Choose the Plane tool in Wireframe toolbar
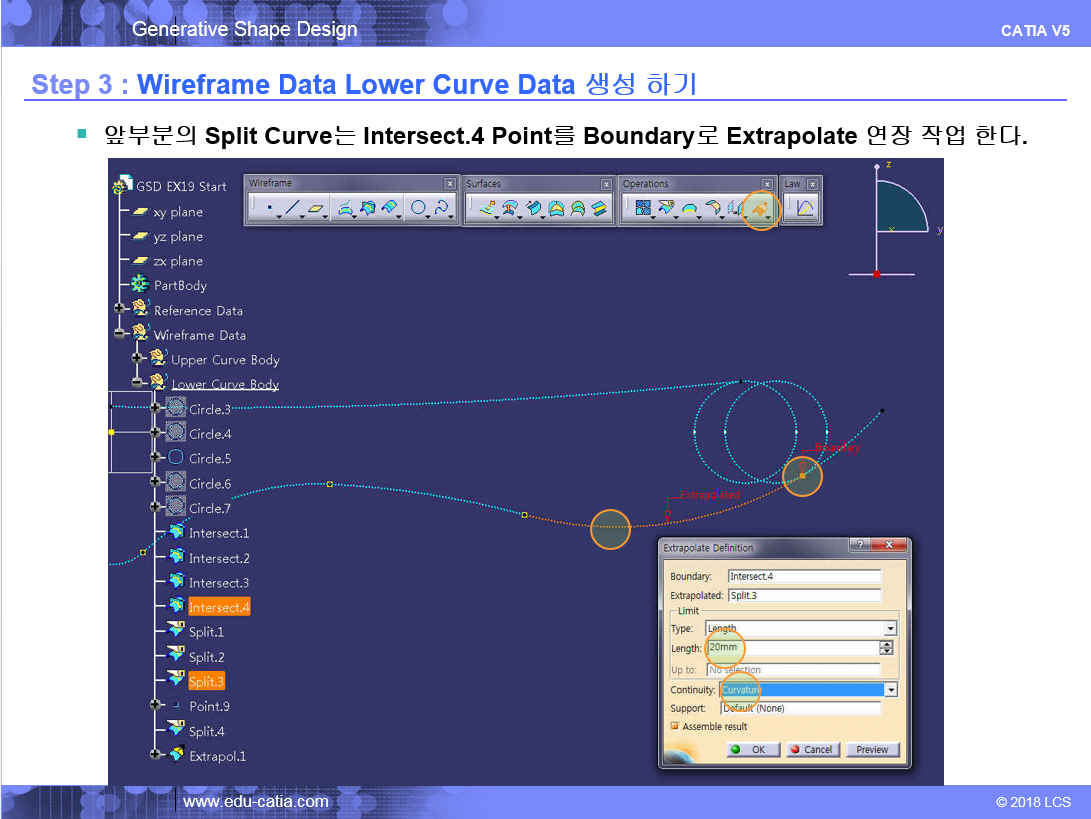Screen dimensions: 1091x819 [x=316, y=209]
